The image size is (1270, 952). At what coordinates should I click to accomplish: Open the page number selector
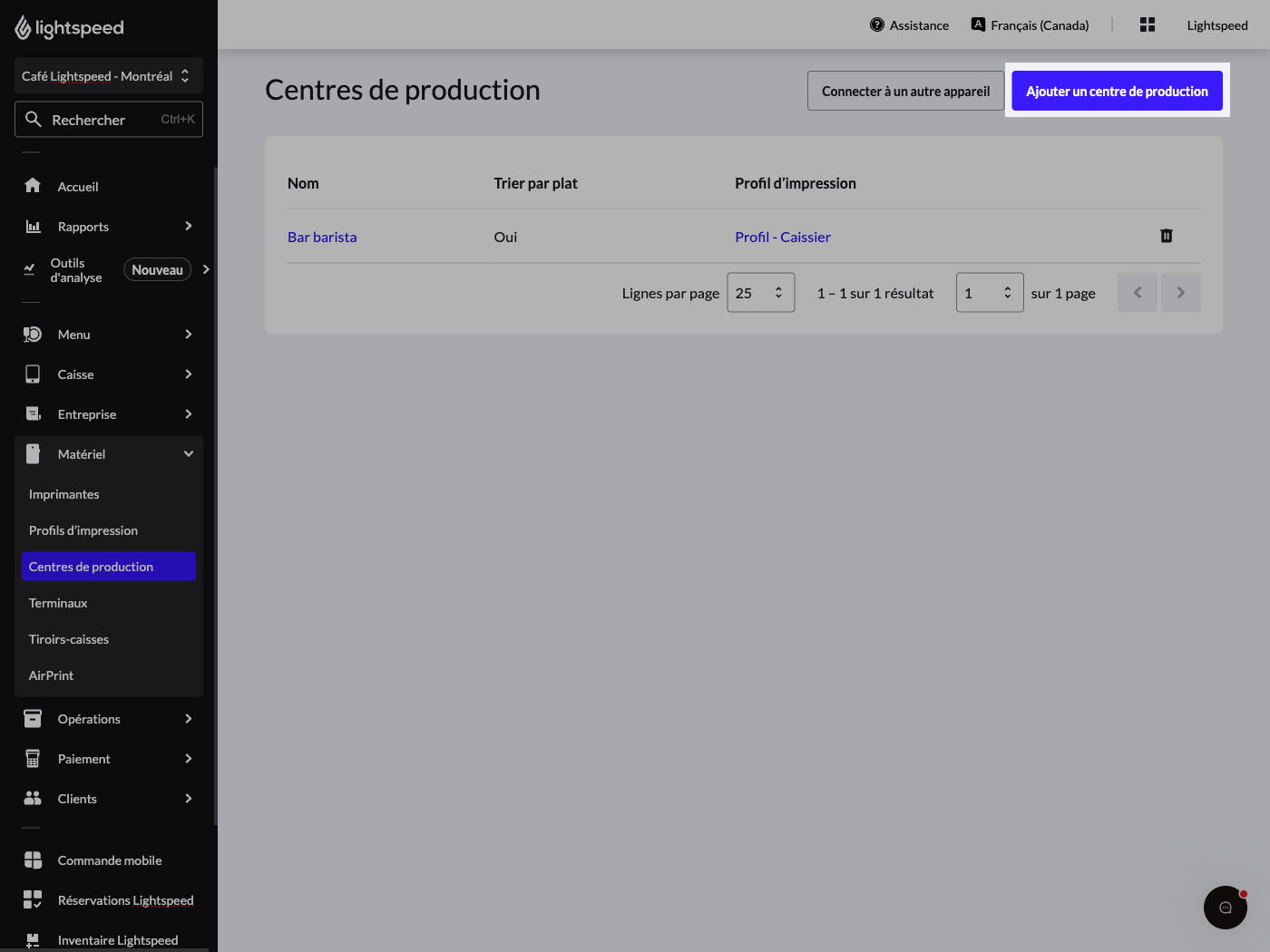[x=990, y=293]
